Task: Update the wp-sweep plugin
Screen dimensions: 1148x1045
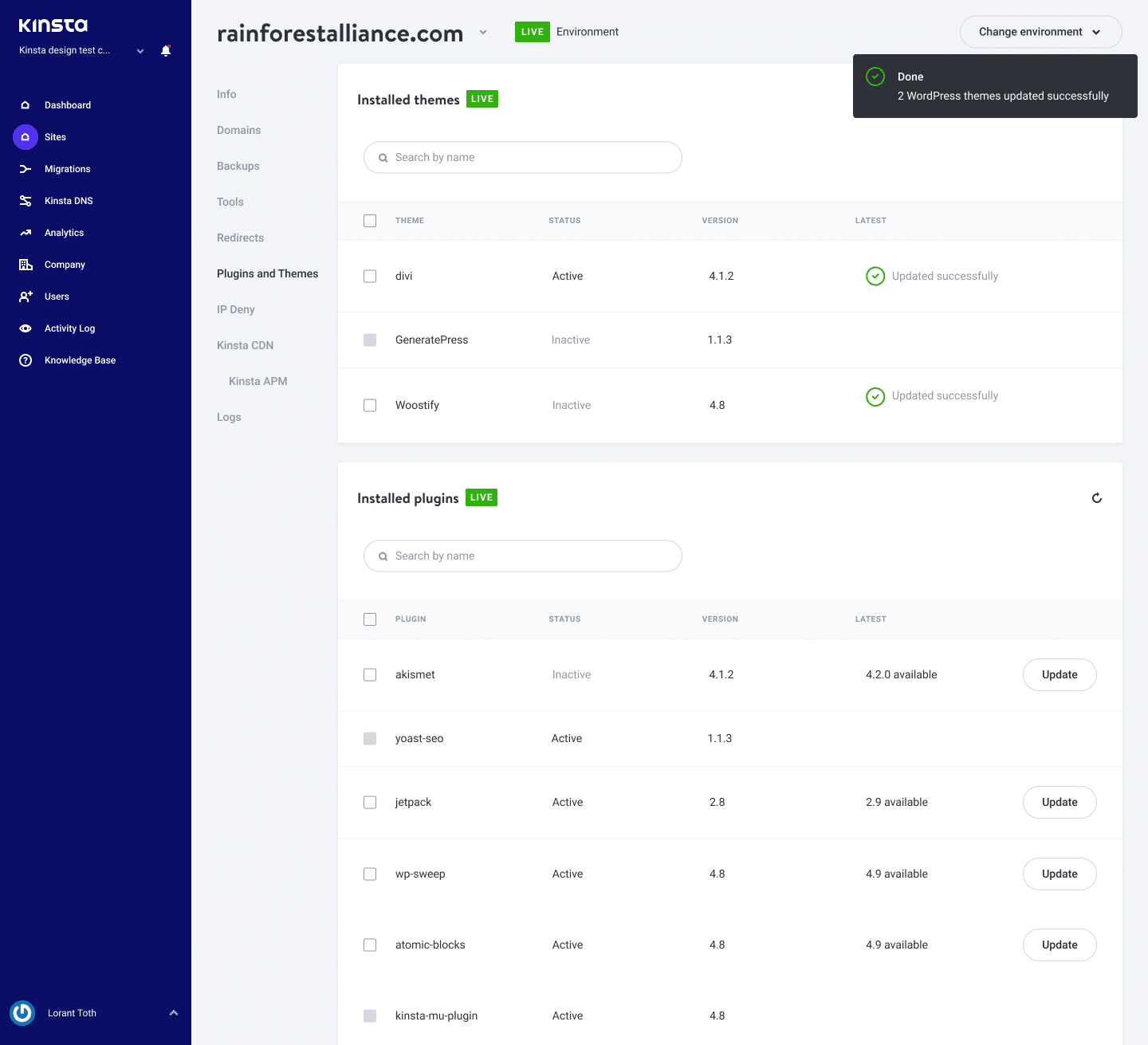Action: (1060, 874)
